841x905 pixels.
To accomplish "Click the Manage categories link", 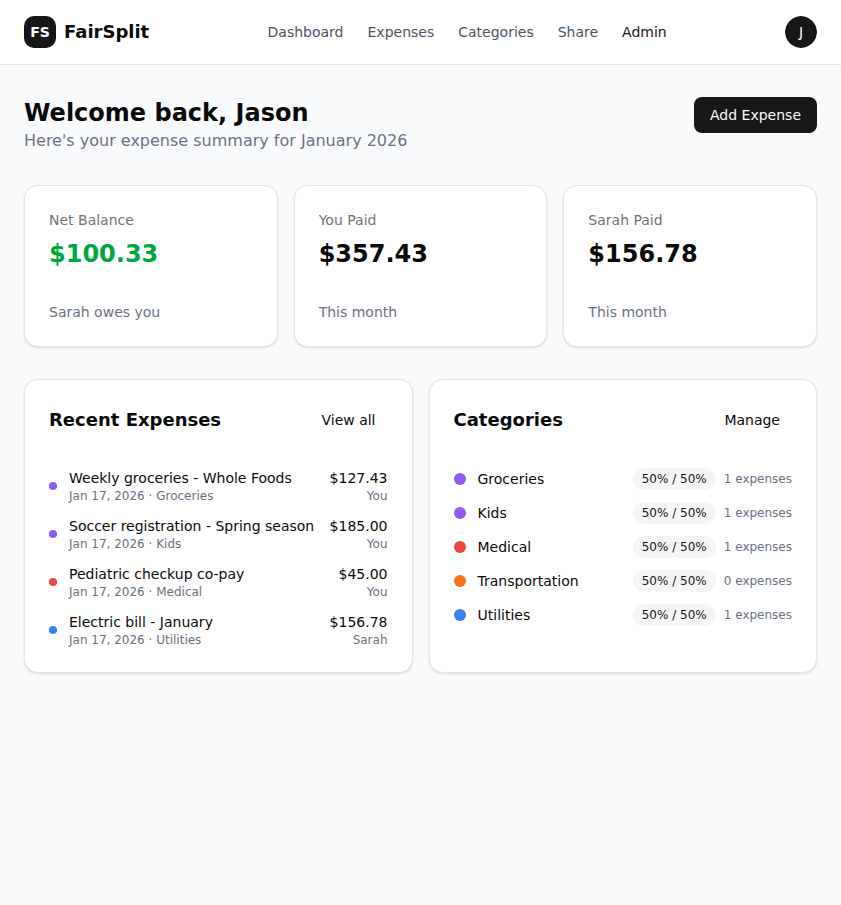I will (752, 420).
